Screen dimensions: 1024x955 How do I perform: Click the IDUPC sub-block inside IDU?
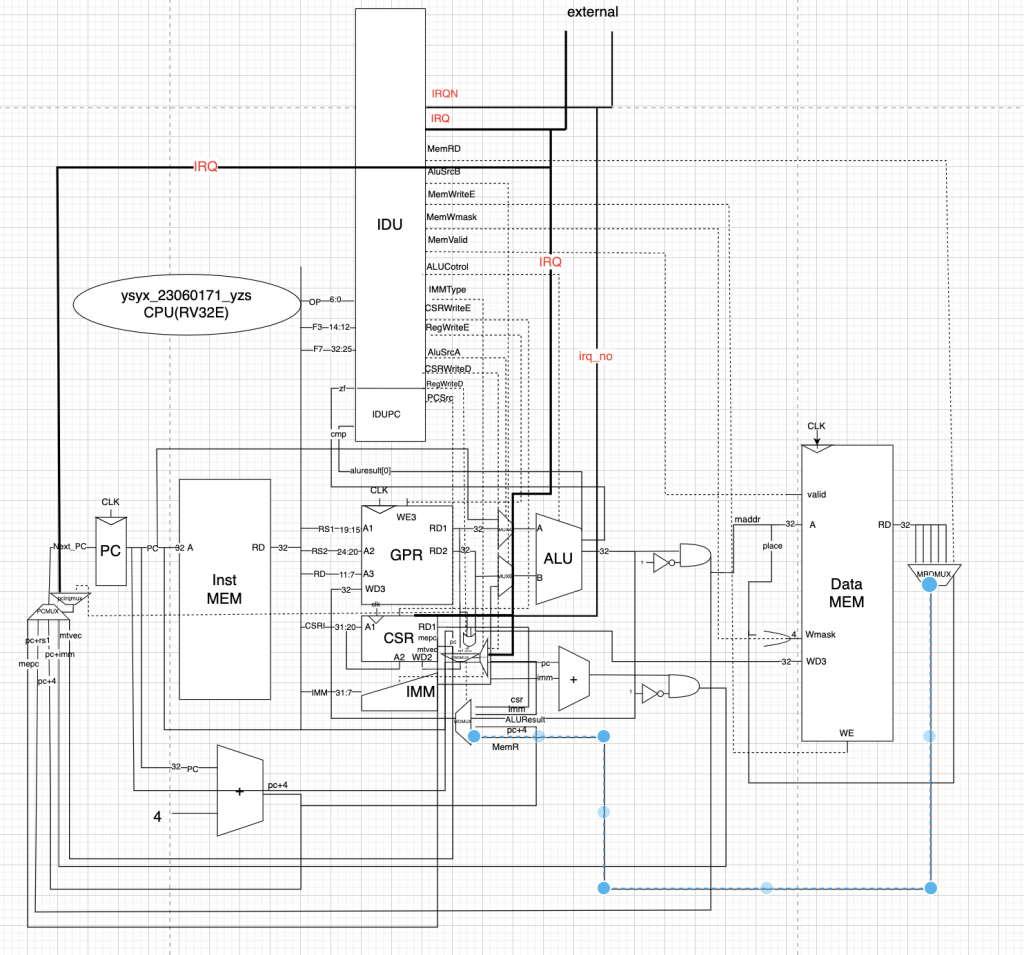pyautogui.click(x=386, y=413)
